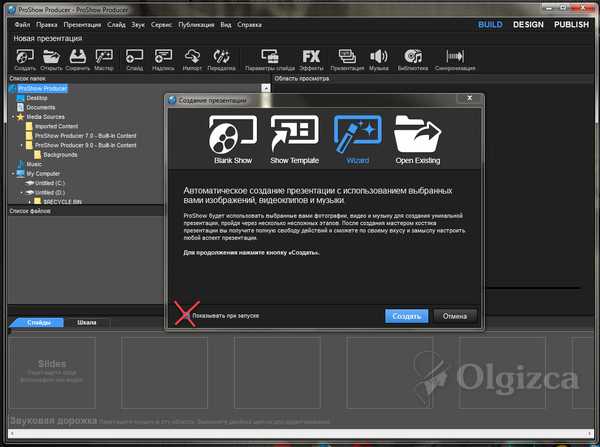Select the Backgrounds folder
The image size is (600, 447).
[x=60, y=155]
